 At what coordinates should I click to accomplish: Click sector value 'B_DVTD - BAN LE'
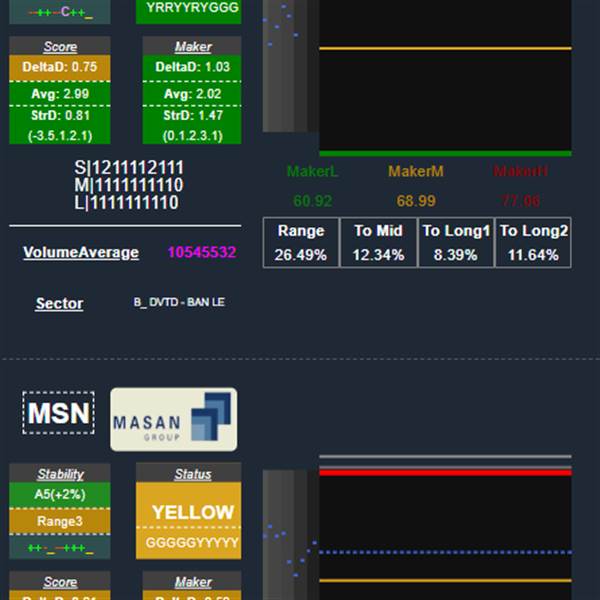click(x=179, y=302)
